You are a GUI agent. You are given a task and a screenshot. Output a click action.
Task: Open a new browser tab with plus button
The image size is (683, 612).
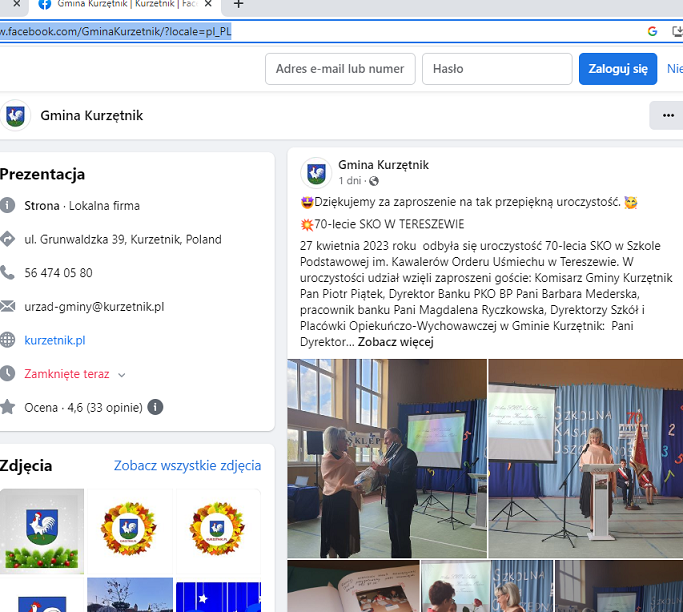[x=238, y=4]
